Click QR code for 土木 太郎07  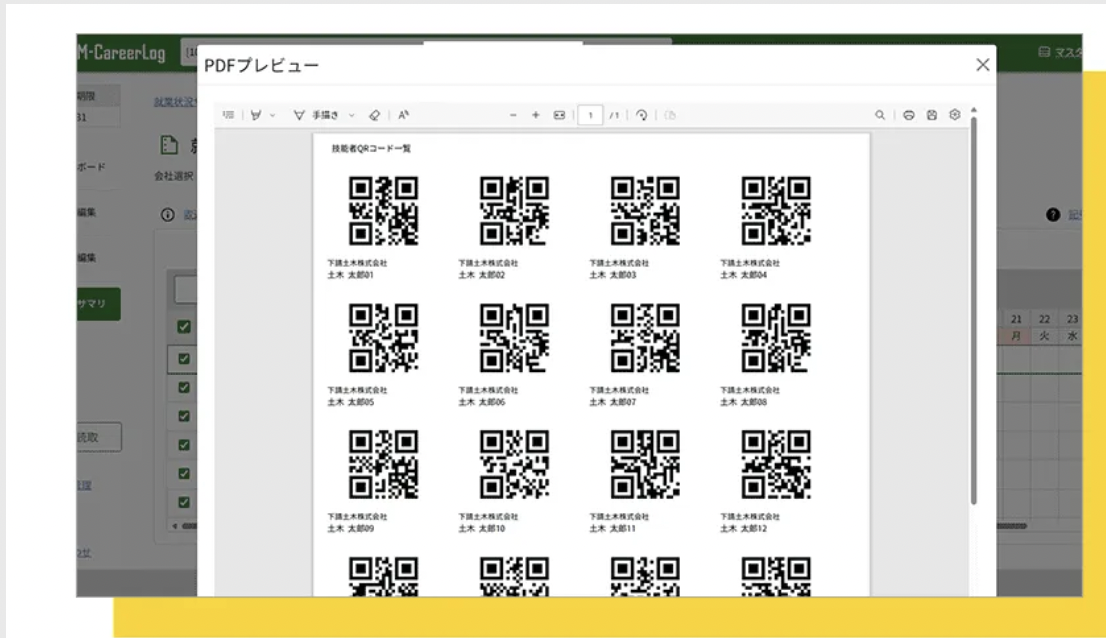point(645,338)
